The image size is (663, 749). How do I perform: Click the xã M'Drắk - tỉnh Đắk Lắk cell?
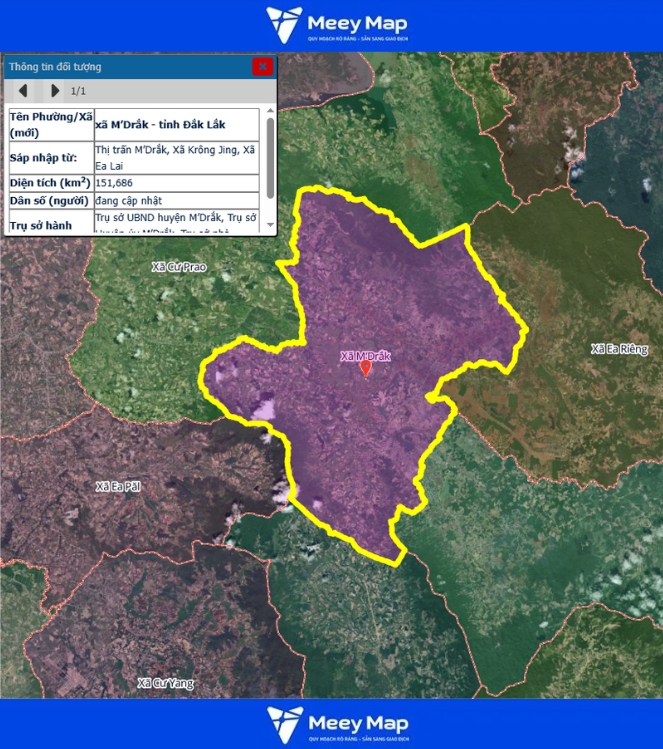[x=160, y=125]
